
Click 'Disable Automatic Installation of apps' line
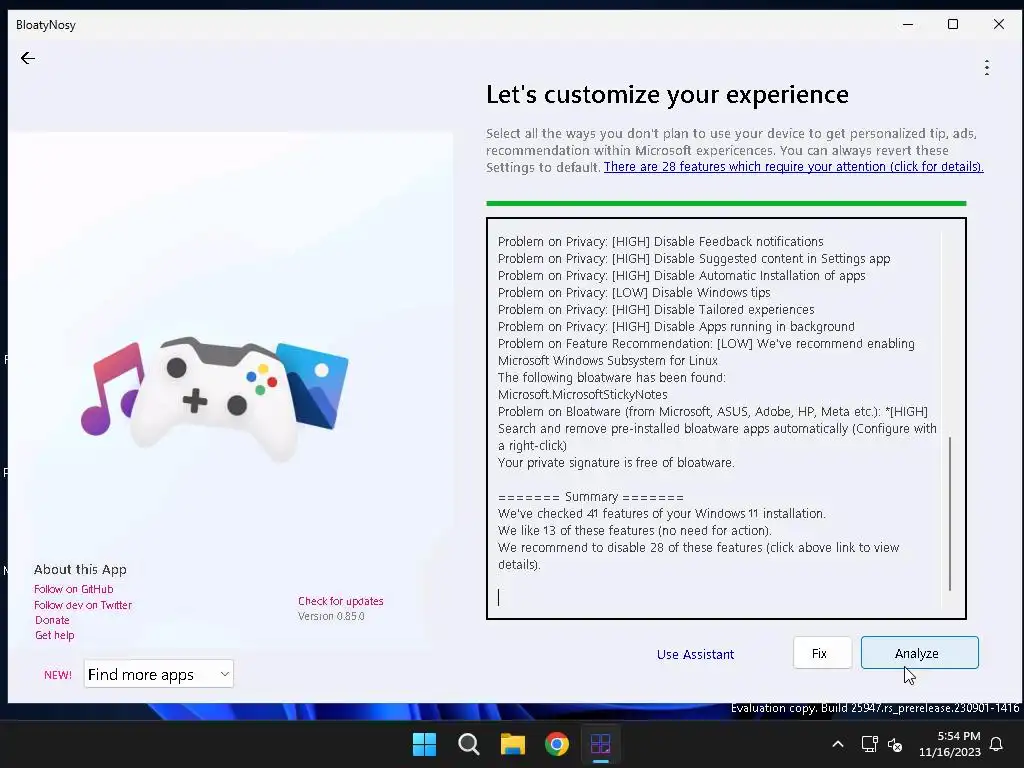point(681,276)
